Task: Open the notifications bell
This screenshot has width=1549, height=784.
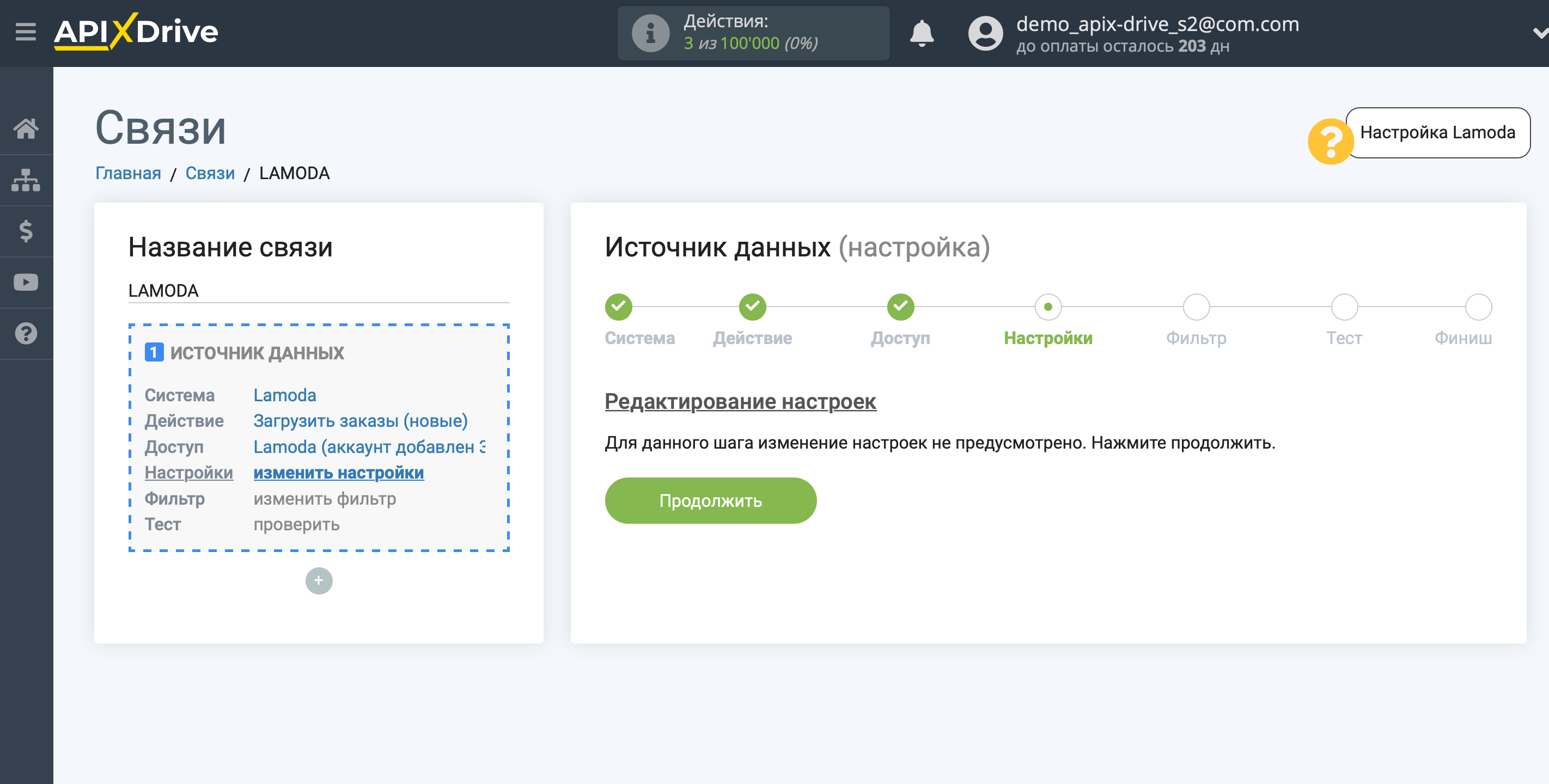Action: coord(921,33)
